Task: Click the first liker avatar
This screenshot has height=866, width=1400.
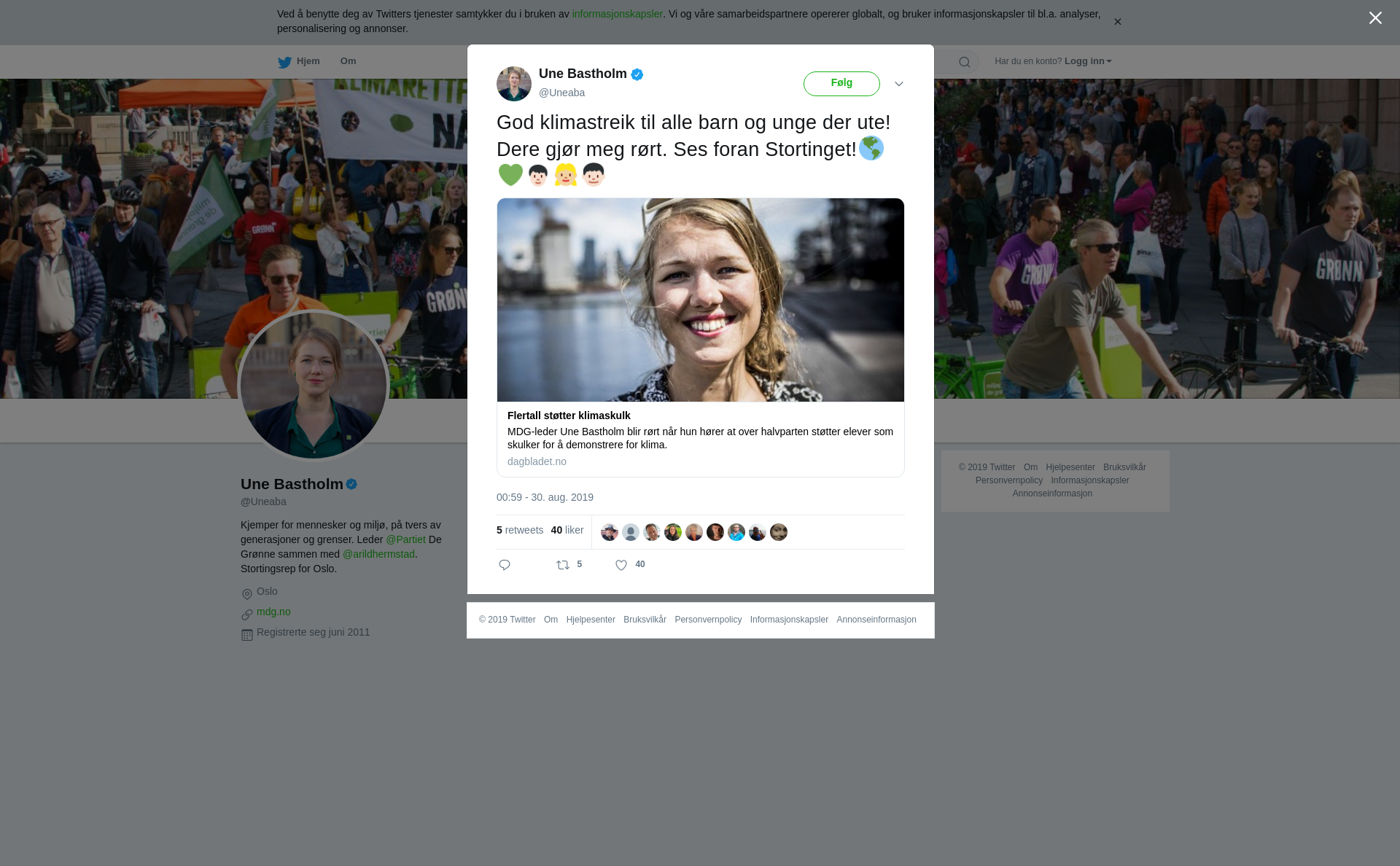Action: click(610, 532)
